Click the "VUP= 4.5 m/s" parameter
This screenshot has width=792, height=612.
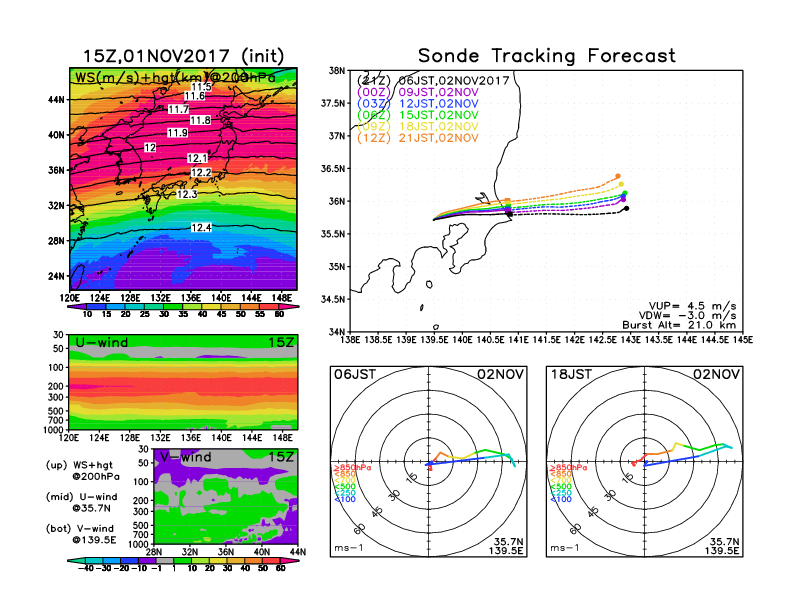tap(692, 306)
